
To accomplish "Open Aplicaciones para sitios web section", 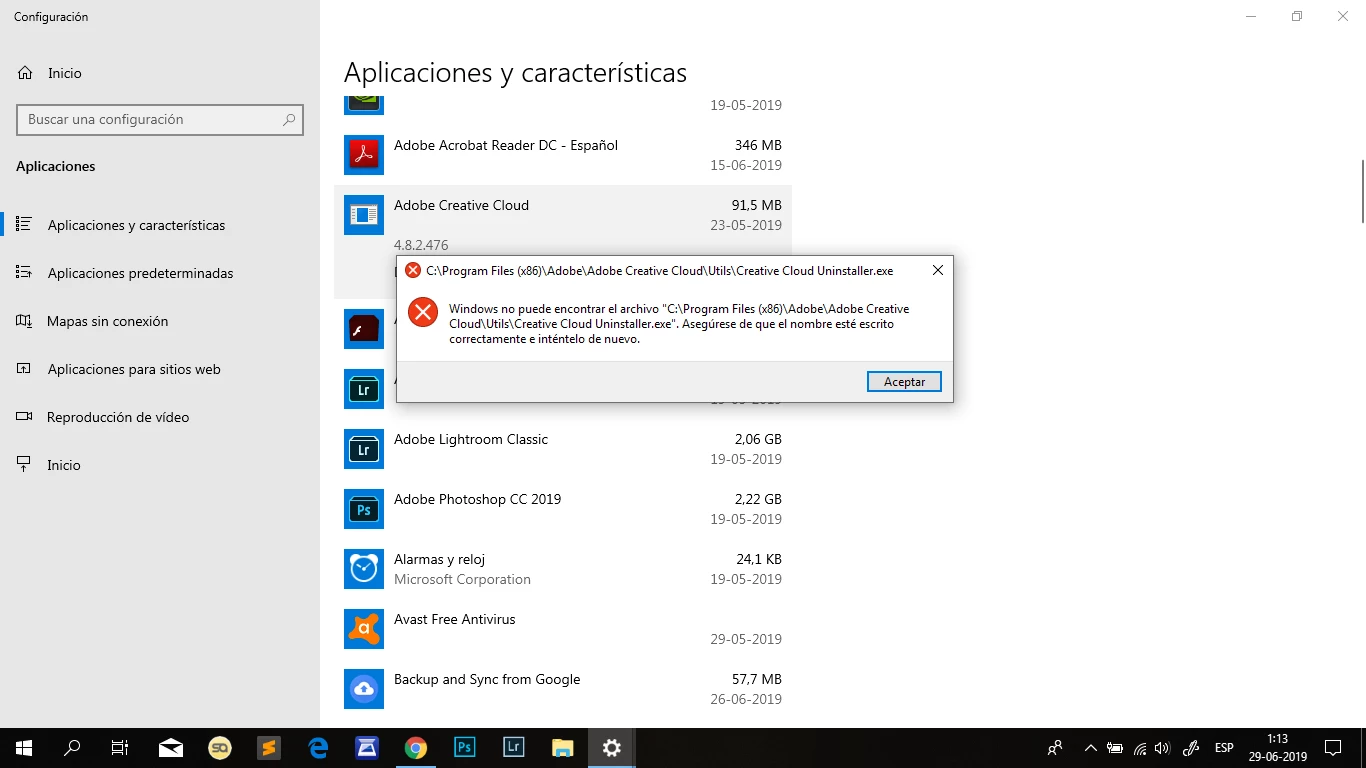I will (134, 369).
